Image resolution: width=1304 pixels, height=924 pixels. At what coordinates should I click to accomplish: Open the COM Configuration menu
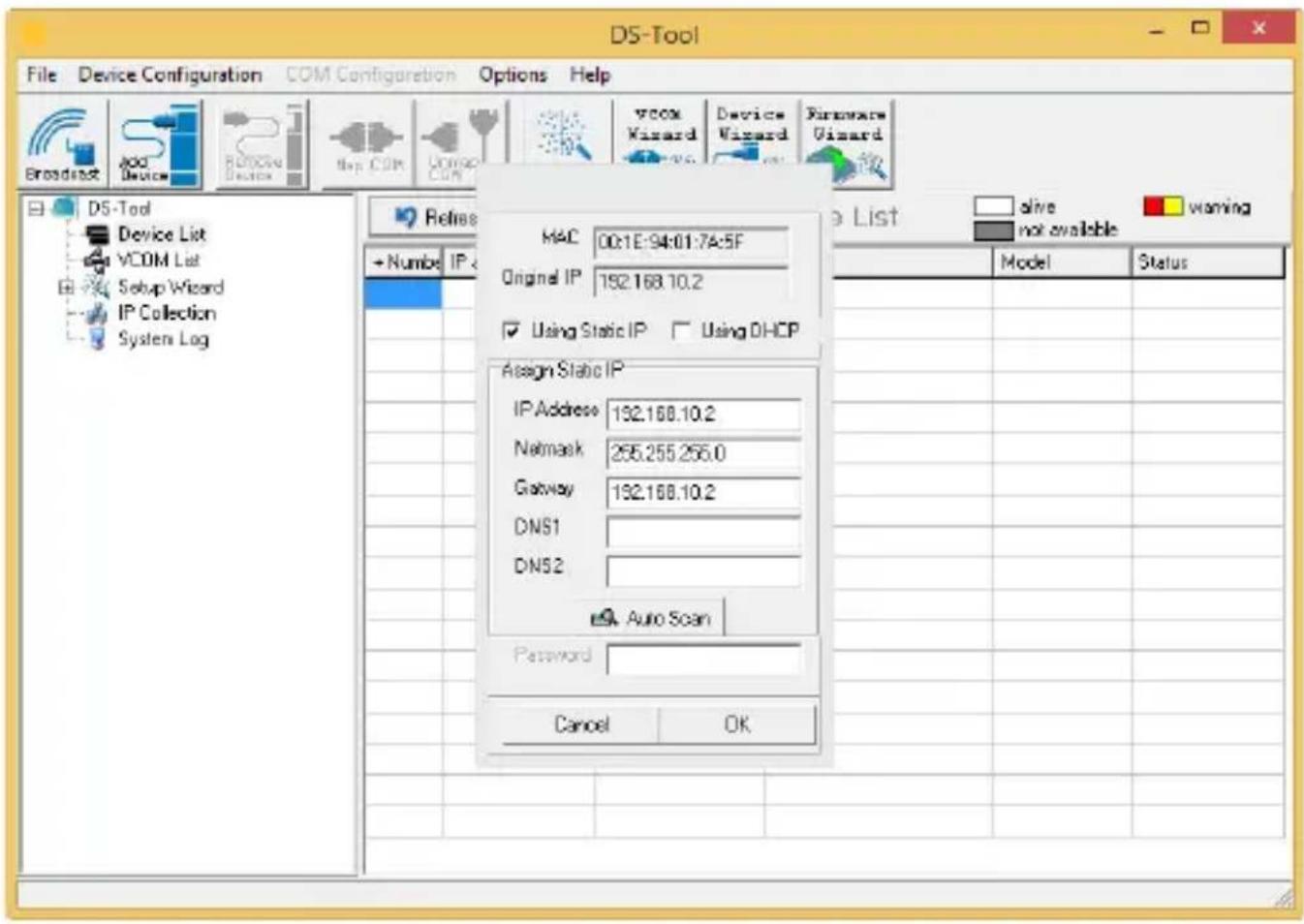click(370, 75)
